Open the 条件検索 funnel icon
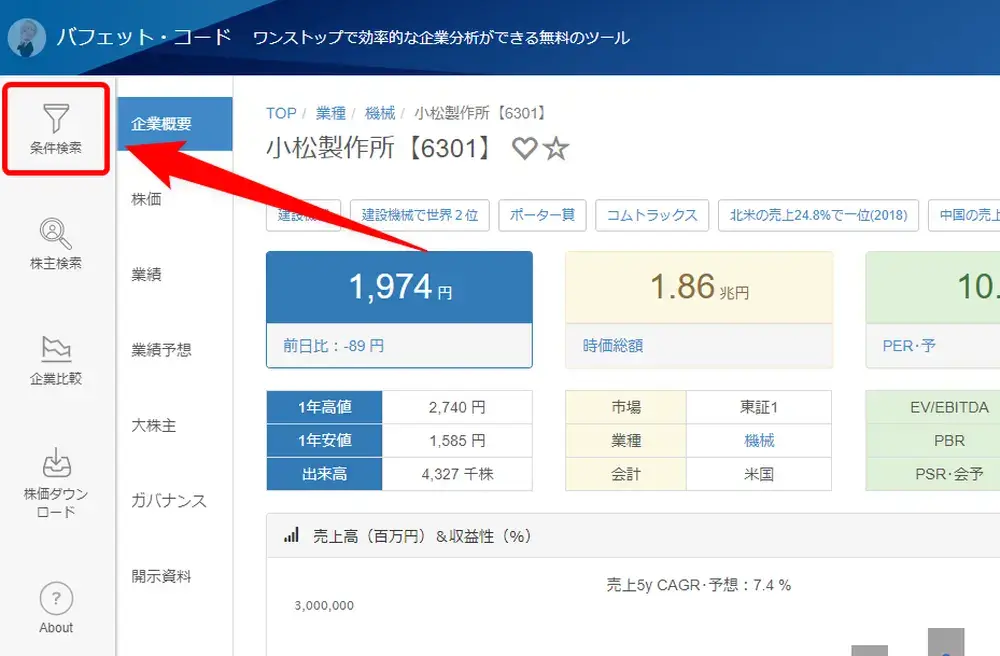Image resolution: width=1000 pixels, height=656 pixels. point(56,118)
